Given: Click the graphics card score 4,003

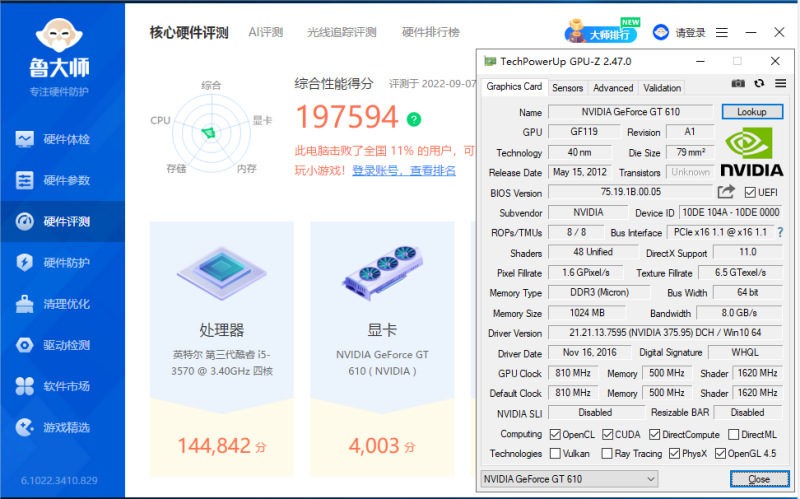Looking at the screenshot, I should point(374,446).
